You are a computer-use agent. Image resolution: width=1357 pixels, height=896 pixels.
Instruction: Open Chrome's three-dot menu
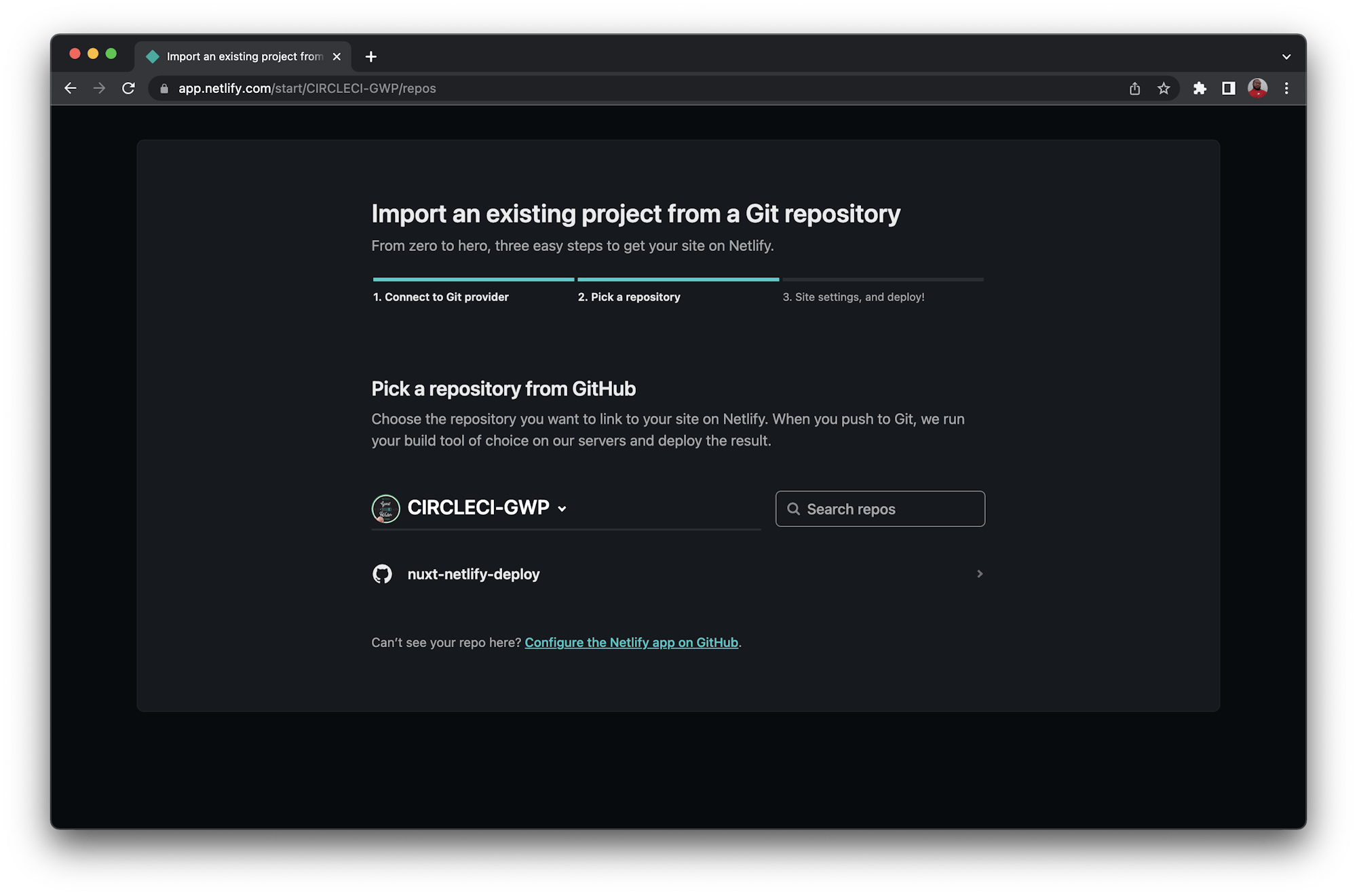(1286, 88)
